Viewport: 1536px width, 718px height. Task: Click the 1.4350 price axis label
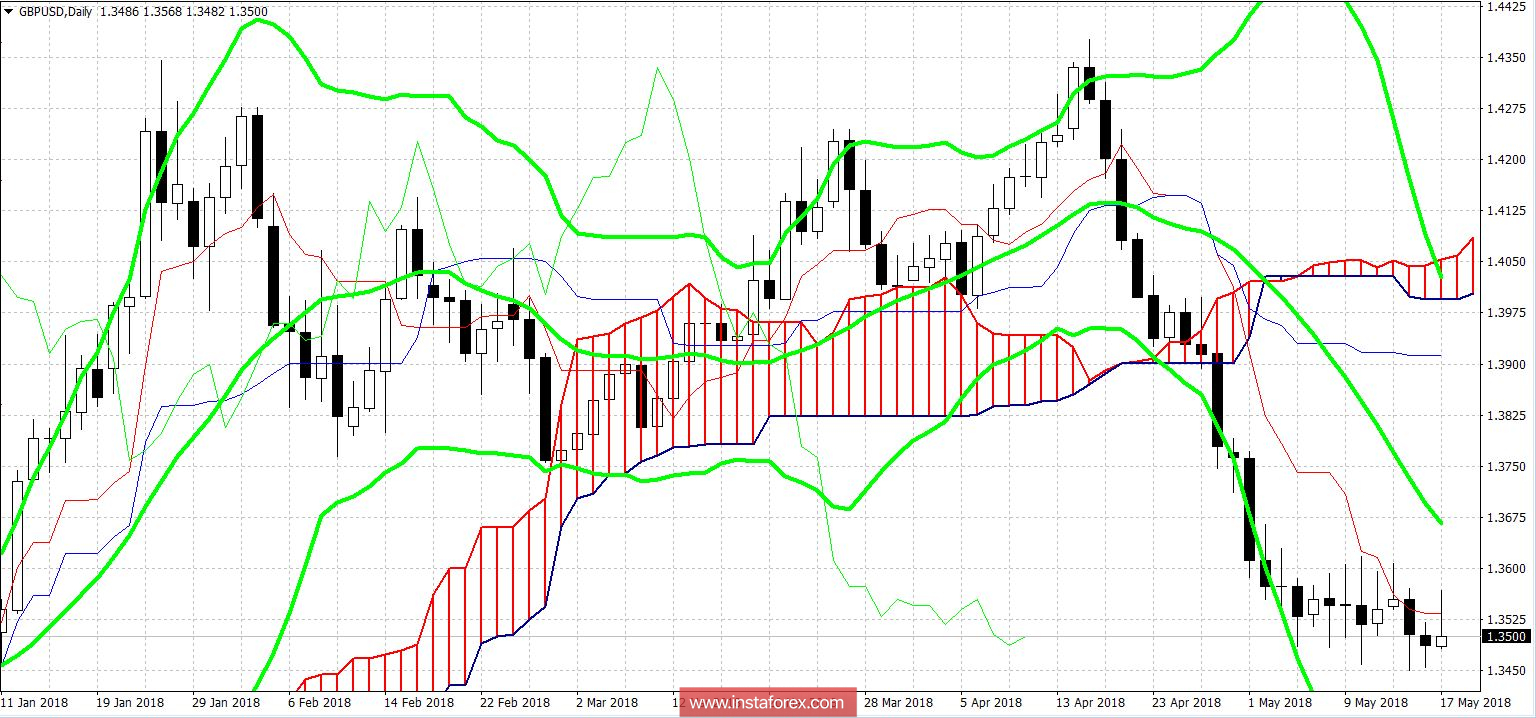click(x=1506, y=57)
